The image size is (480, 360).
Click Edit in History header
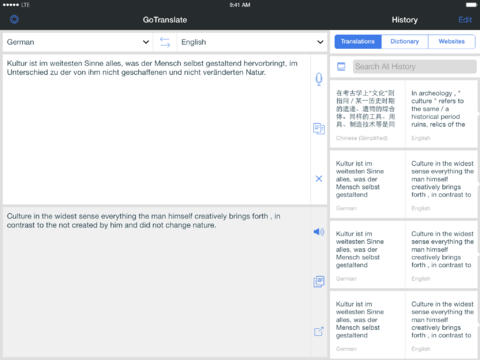[x=465, y=20]
